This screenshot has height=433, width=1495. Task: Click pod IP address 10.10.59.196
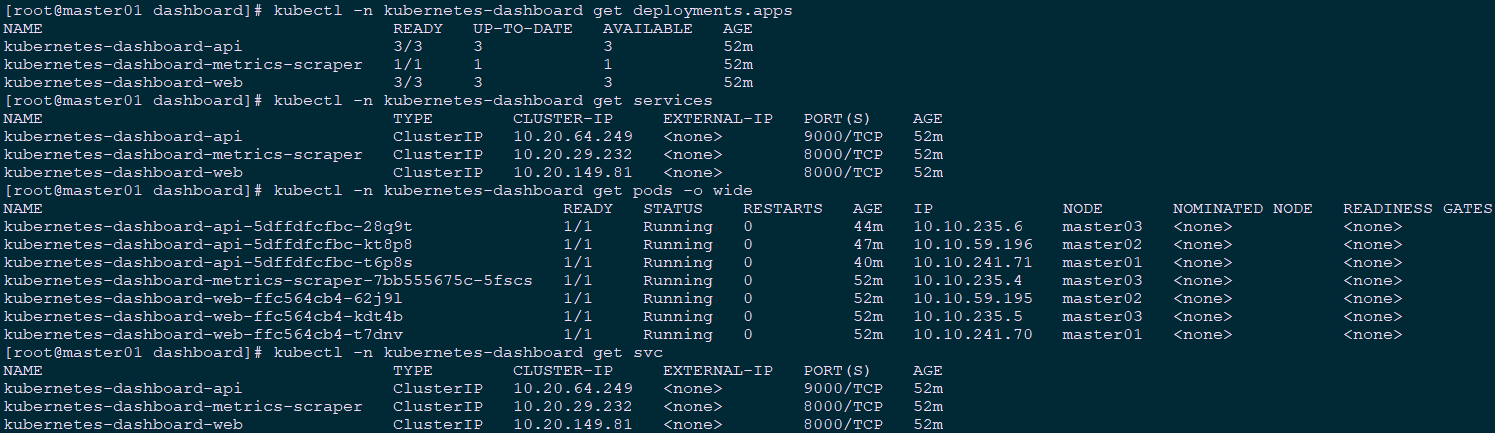(973, 245)
